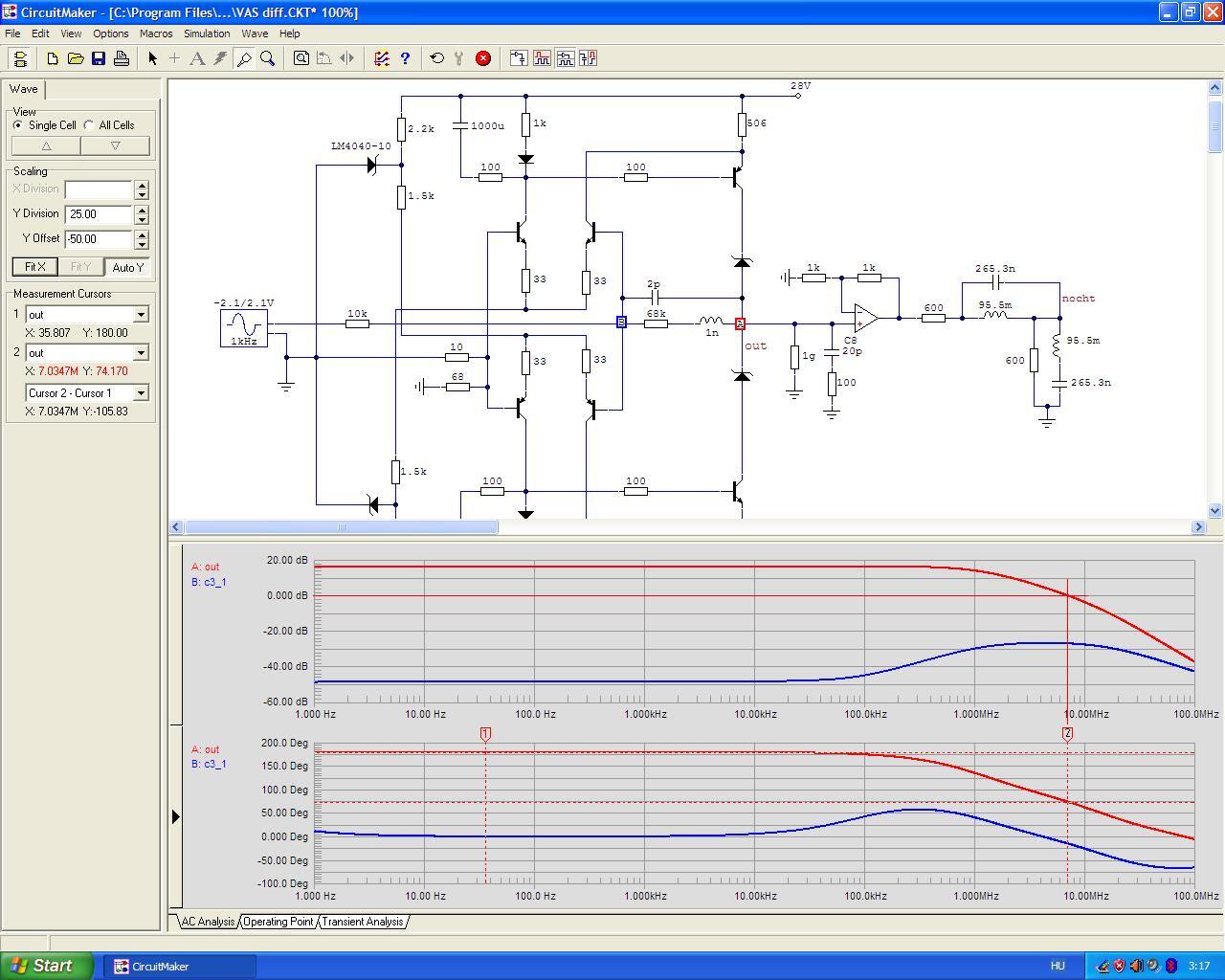Select the magnifier zoom tool
Image resolution: width=1225 pixels, height=980 pixels.
point(268,58)
